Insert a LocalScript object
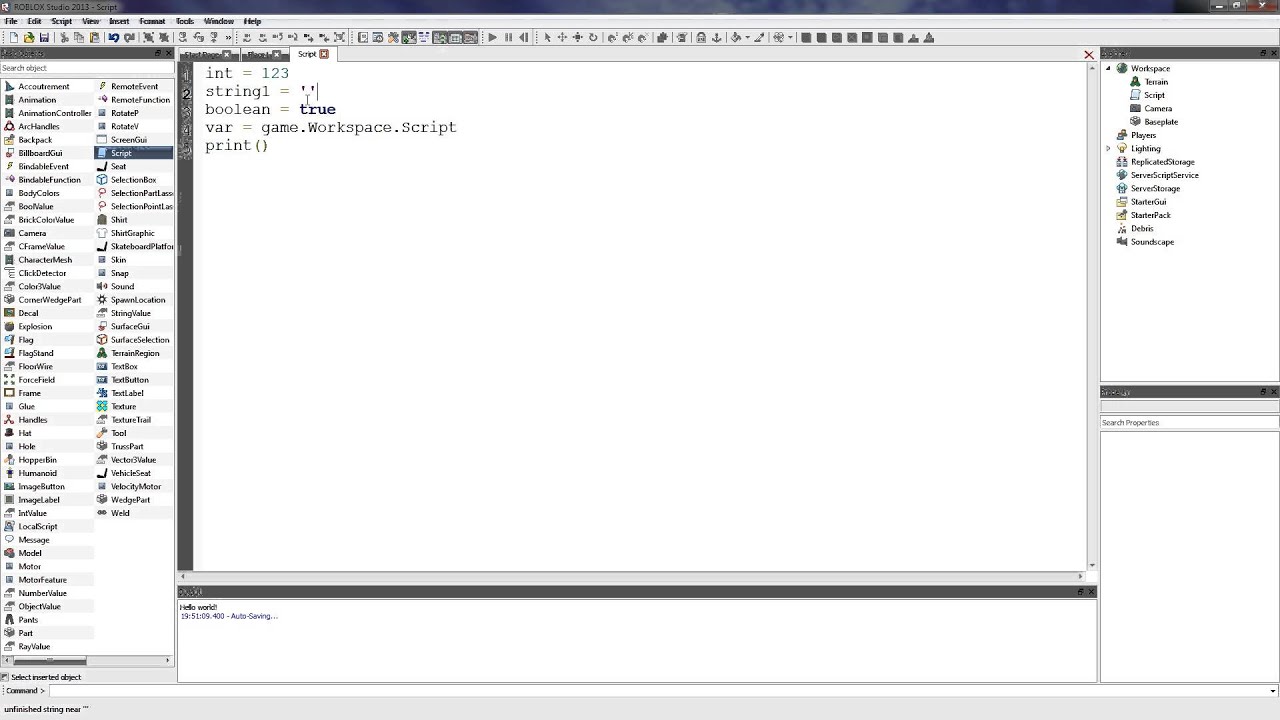1280x720 pixels. [37, 526]
